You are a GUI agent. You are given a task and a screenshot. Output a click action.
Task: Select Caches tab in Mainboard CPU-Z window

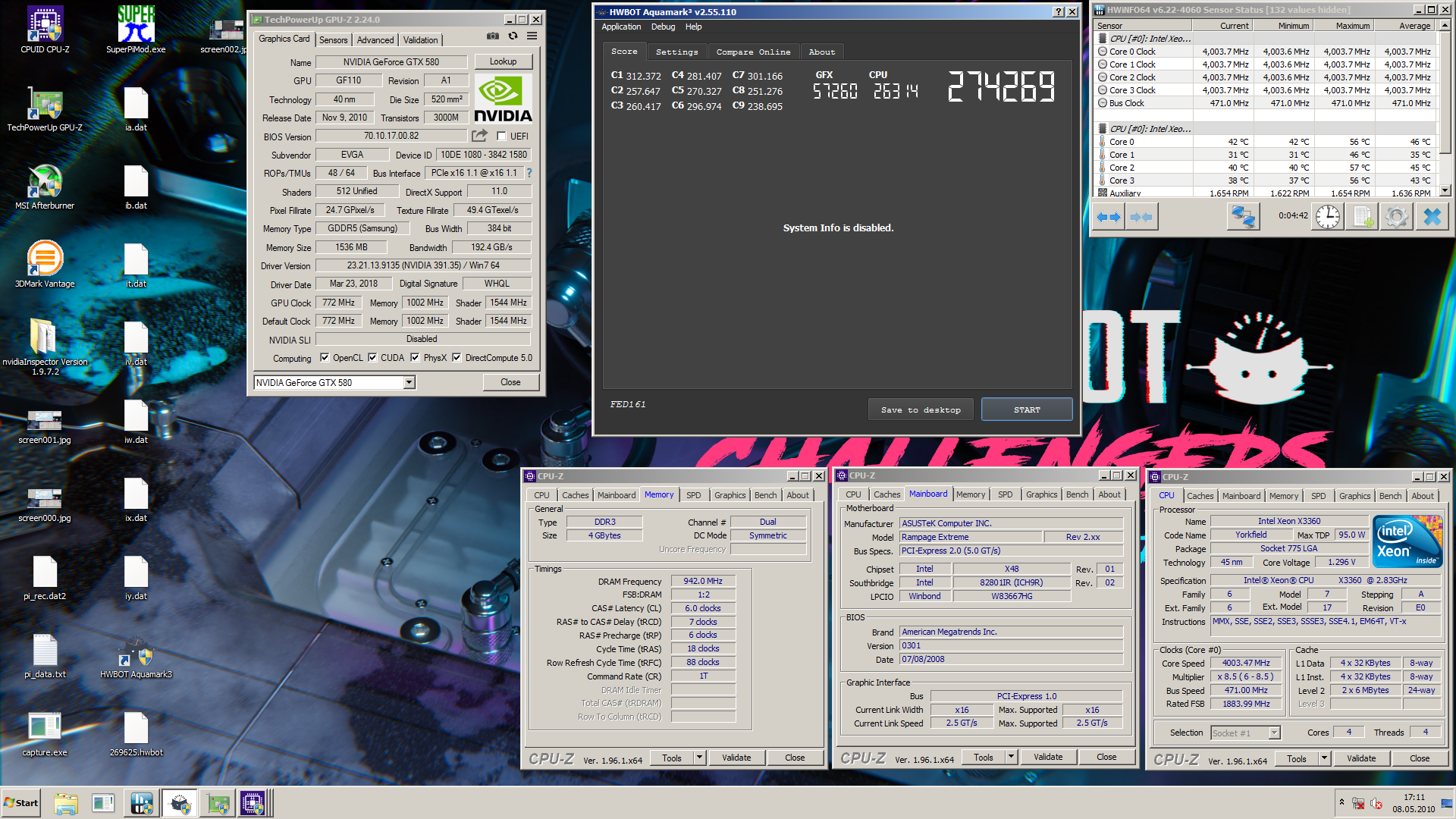point(886,494)
